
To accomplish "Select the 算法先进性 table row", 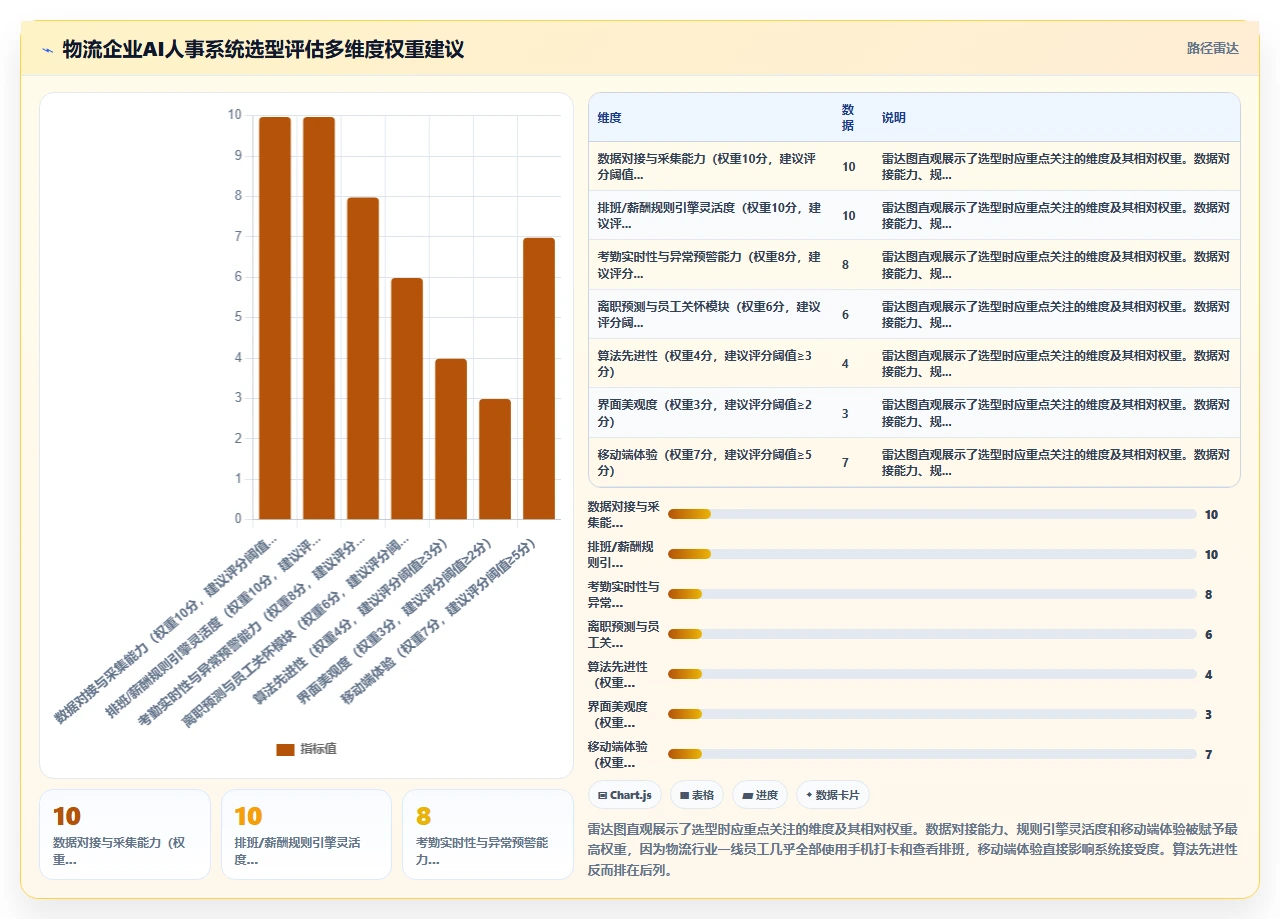I will pyautogui.click(x=914, y=363).
